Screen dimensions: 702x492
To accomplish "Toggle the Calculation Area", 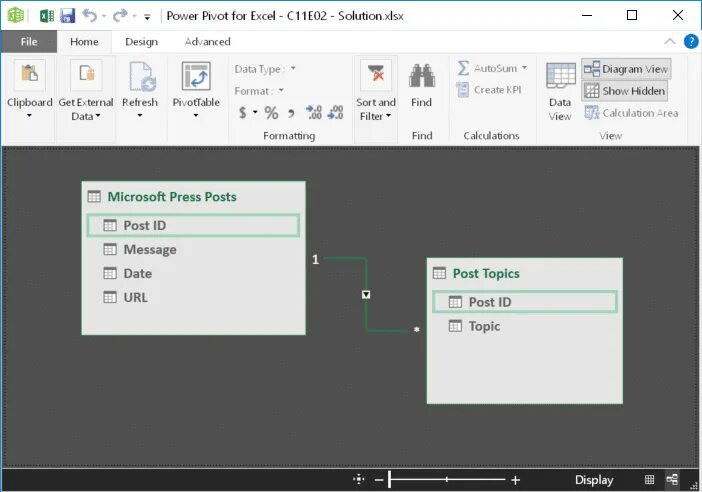I will click(x=631, y=113).
